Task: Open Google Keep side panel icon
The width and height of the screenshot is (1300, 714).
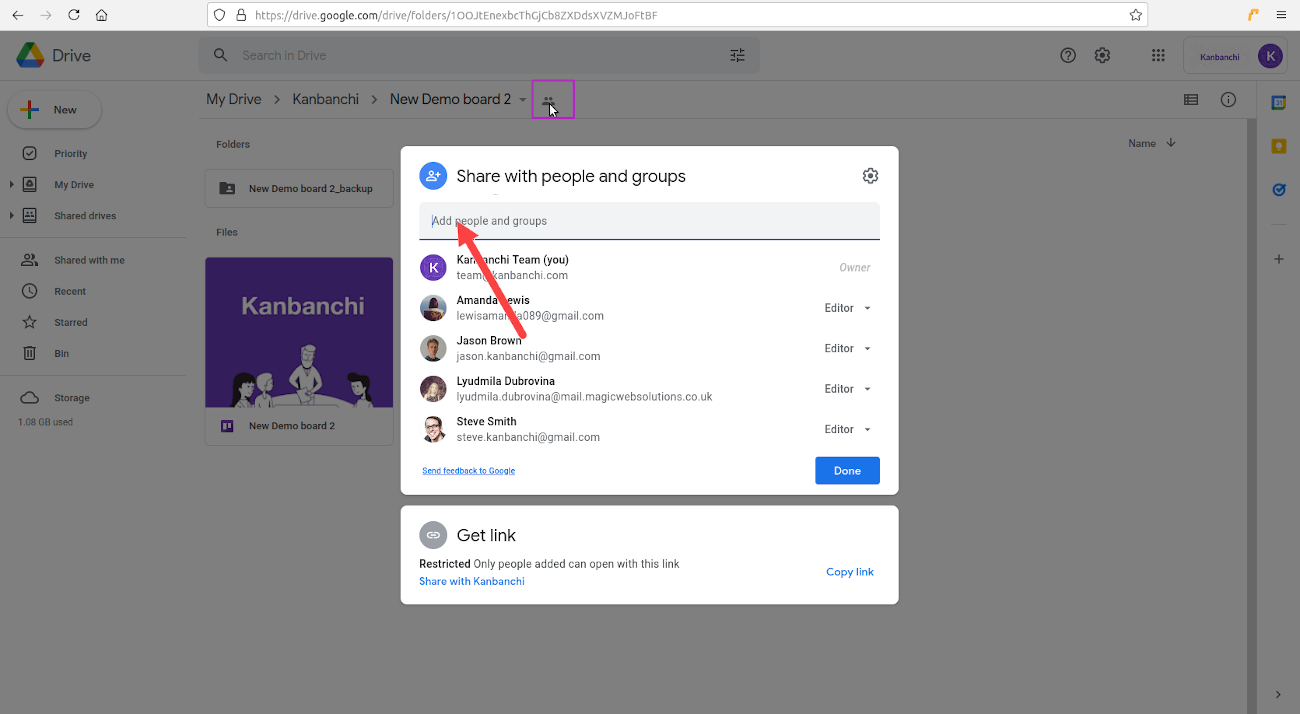Action: [1278, 146]
